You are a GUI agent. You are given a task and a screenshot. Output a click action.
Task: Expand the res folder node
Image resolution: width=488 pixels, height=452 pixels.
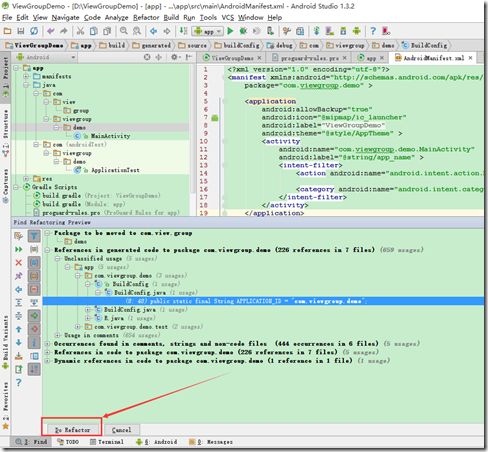(26, 179)
